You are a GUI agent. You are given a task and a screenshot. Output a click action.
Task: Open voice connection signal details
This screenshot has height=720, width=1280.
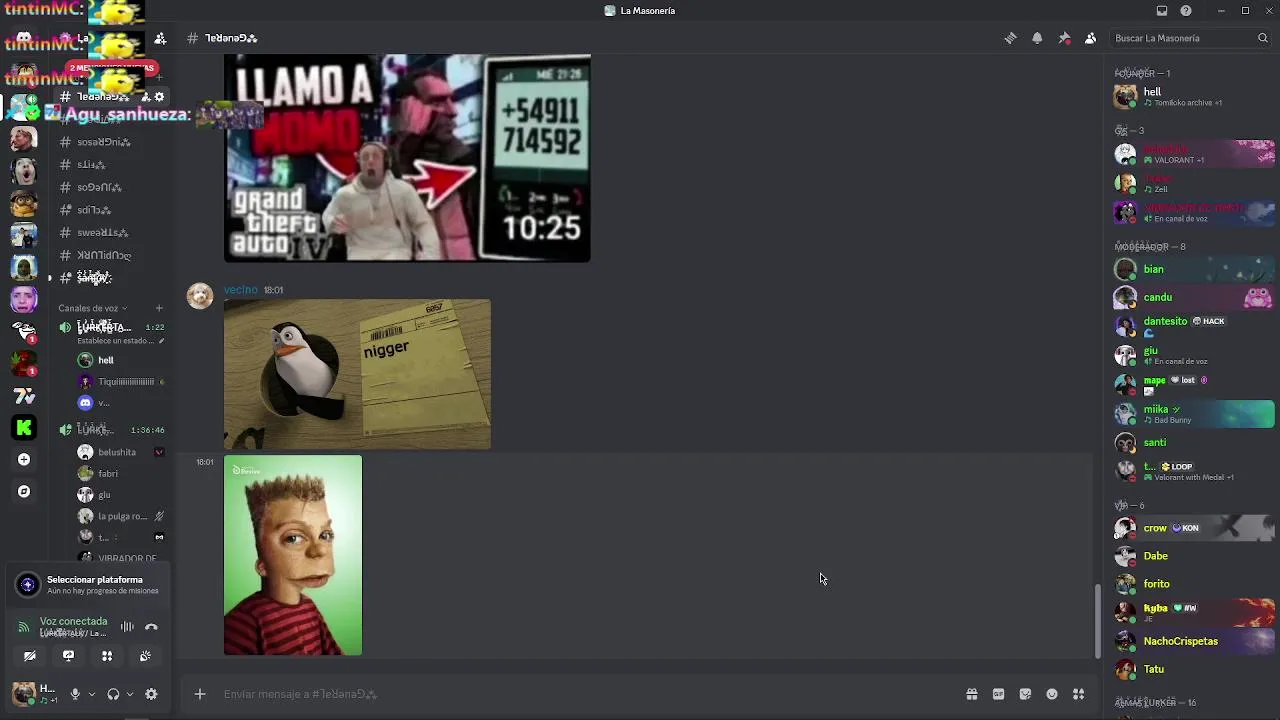pyautogui.click(x=24, y=627)
